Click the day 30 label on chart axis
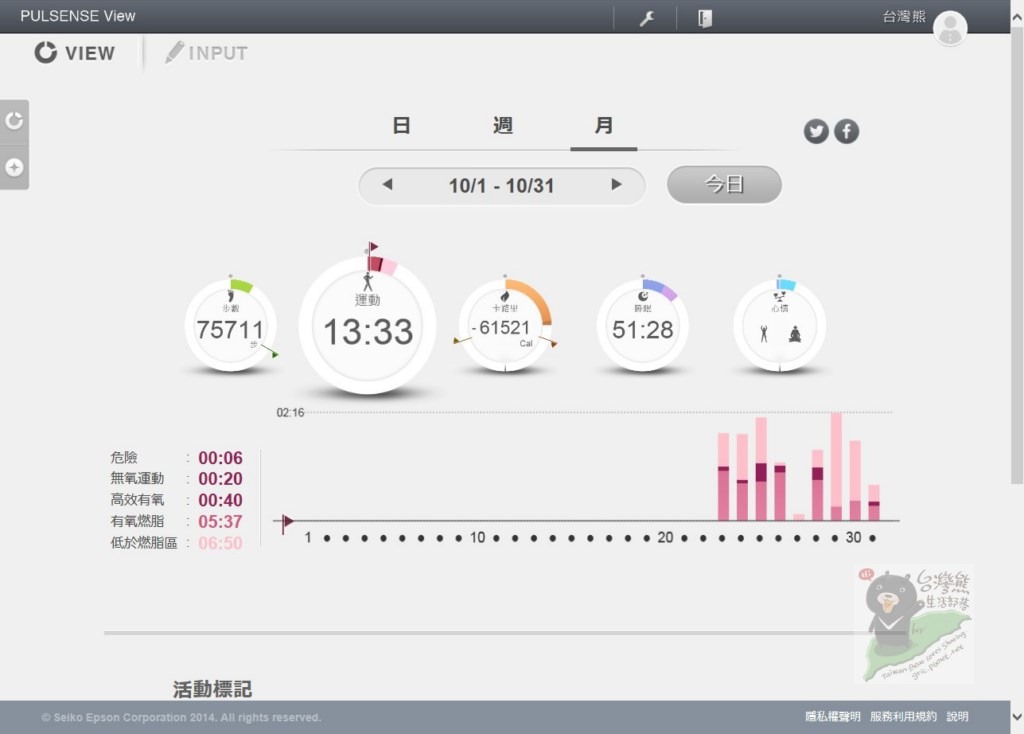 (853, 537)
